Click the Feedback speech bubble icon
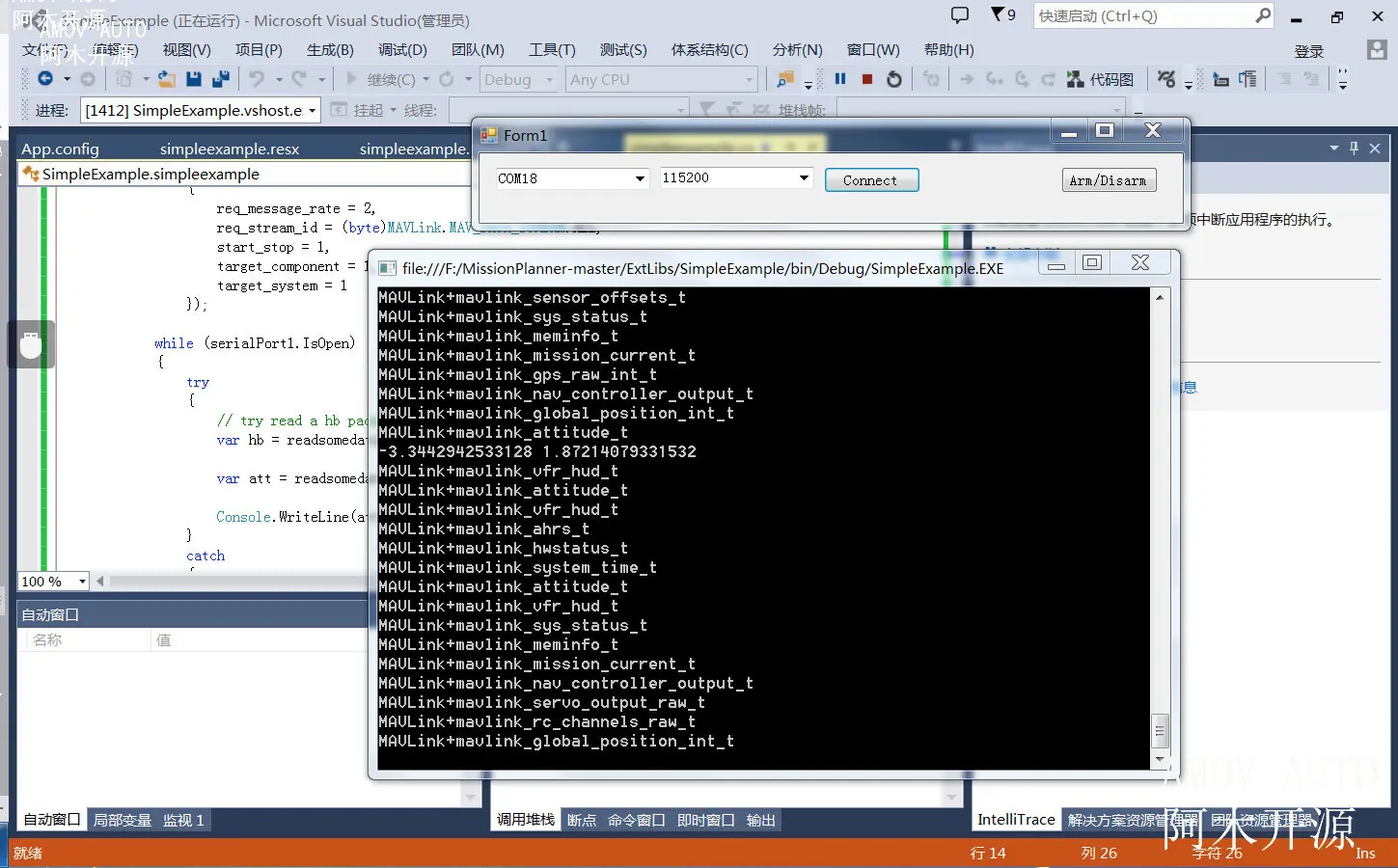This screenshot has height=868, width=1398. click(x=960, y=15)
